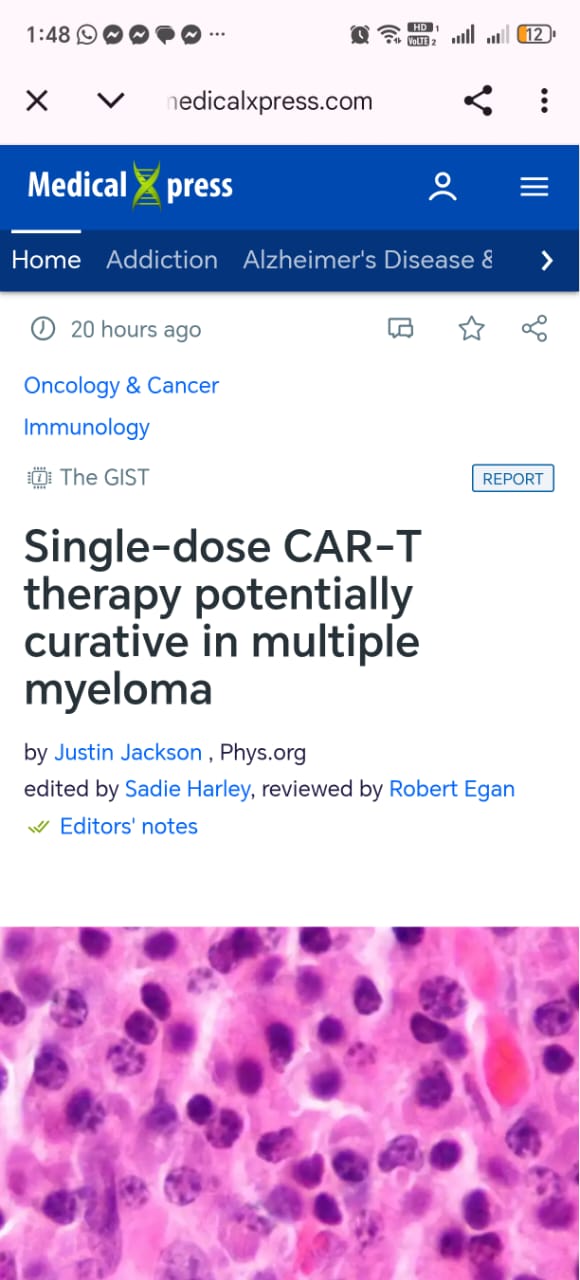Screen dimensions: 580x1280
Task: Switch to the Addiction tab
Action: 162,260
